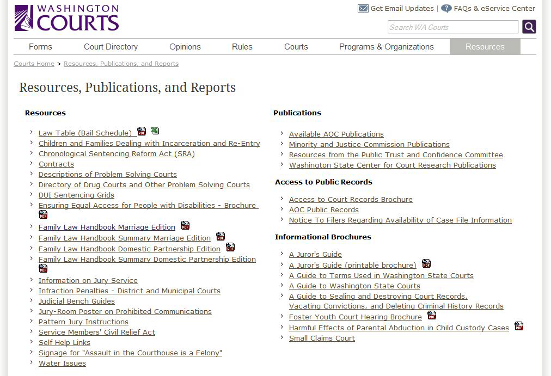Open Public Trust and Confidence Committee resources
Viewport: 551px width, 376px height.
[396, 155]
